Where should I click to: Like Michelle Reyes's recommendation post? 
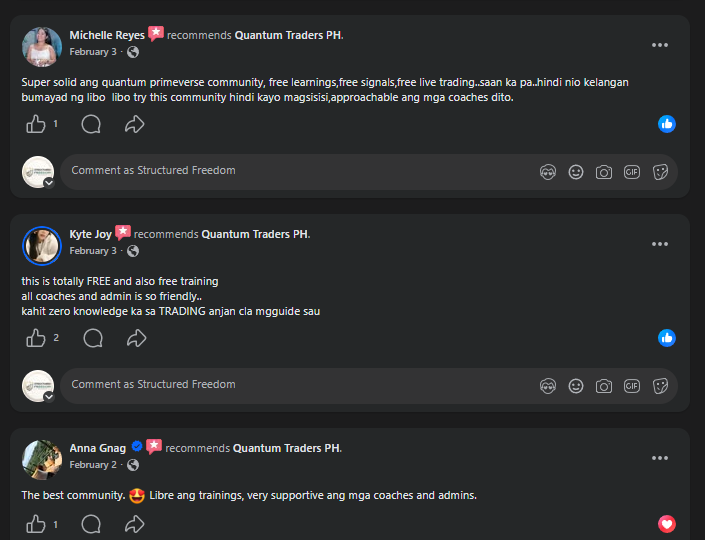[36, 124]
